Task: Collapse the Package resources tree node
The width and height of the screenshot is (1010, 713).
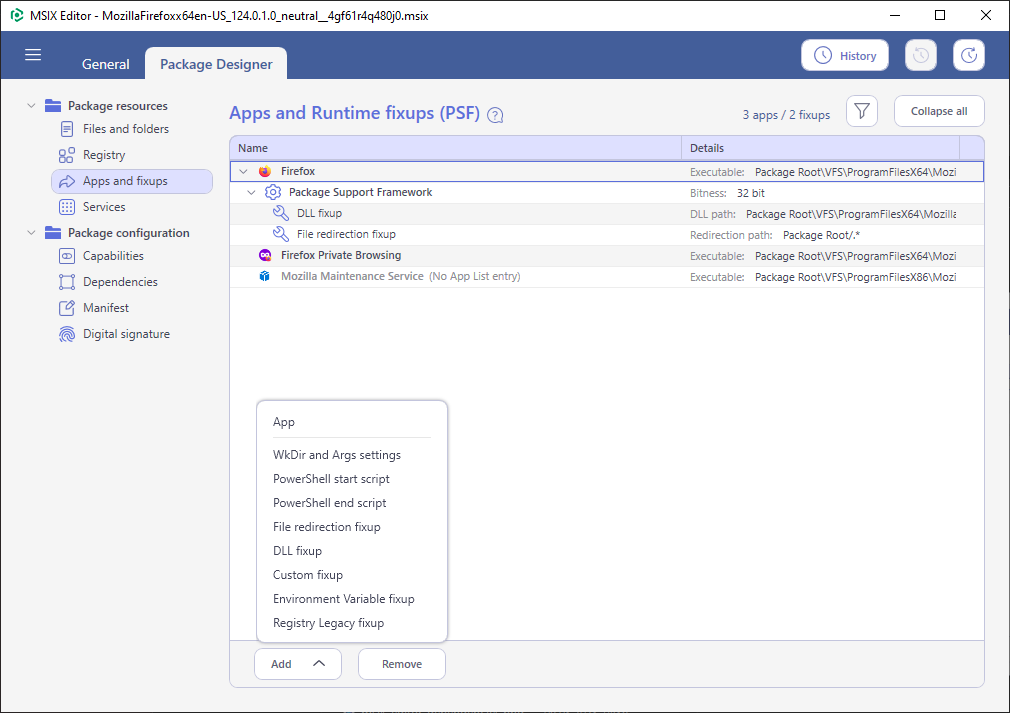Action: click(31, 106)
